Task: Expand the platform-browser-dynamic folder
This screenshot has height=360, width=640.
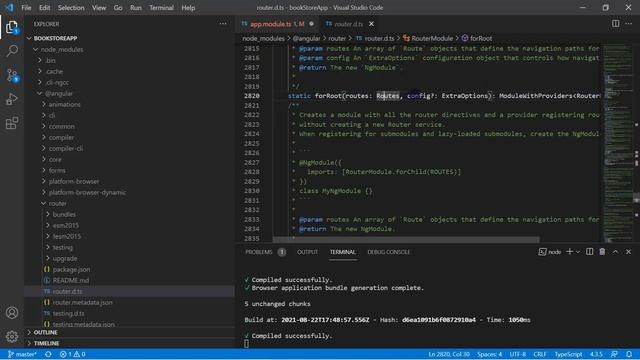Action: tap(129, 193)
